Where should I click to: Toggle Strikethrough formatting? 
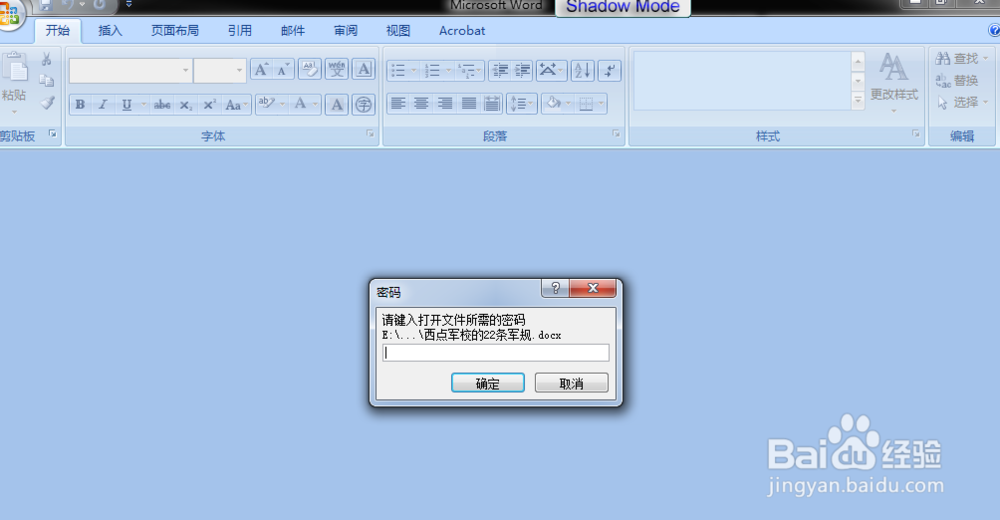[162, 105]
